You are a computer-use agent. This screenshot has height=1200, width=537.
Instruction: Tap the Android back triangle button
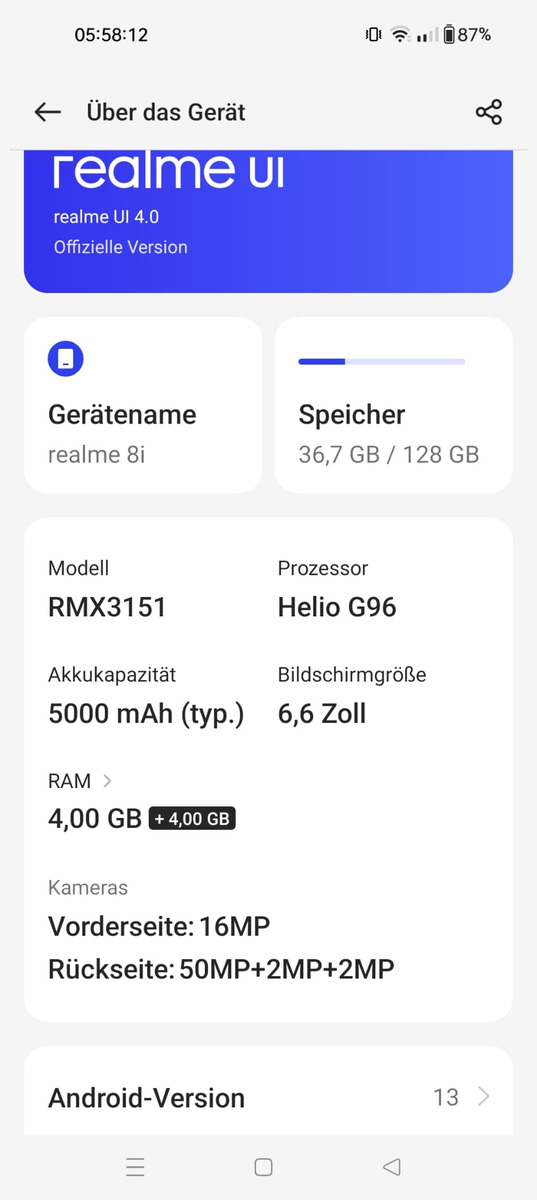[x=392, y=1167]
